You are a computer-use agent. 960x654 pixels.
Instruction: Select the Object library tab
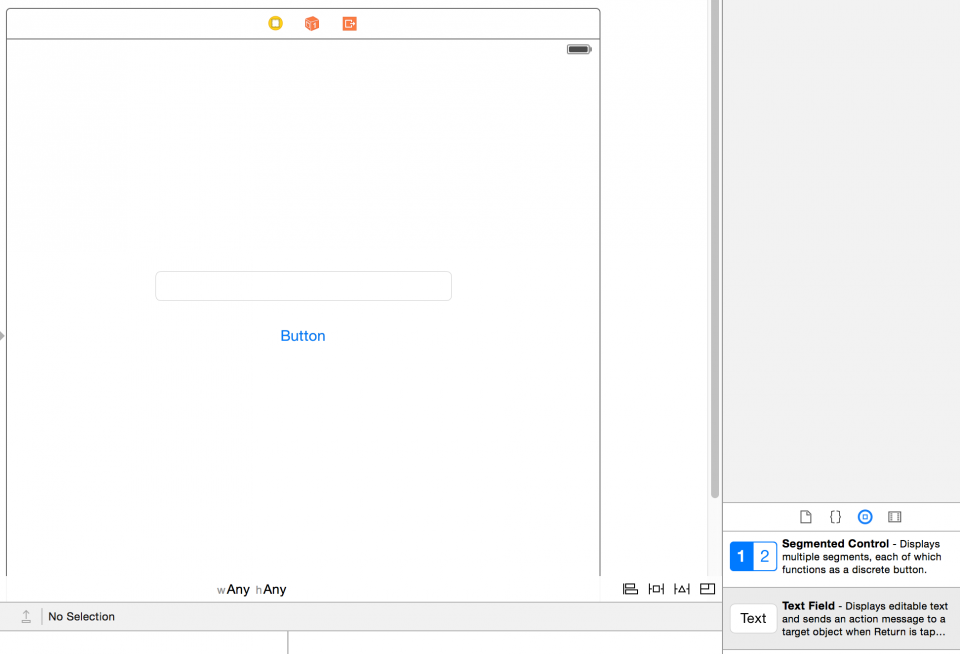pyautogui.click(x=864, y=516)
